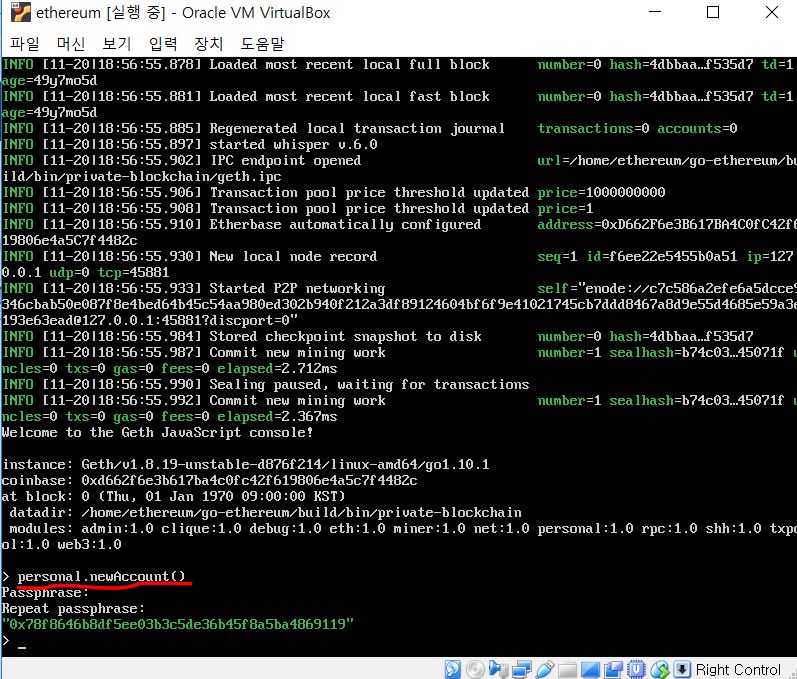Click the CPU virtualization status icon

tap(636, 669)
